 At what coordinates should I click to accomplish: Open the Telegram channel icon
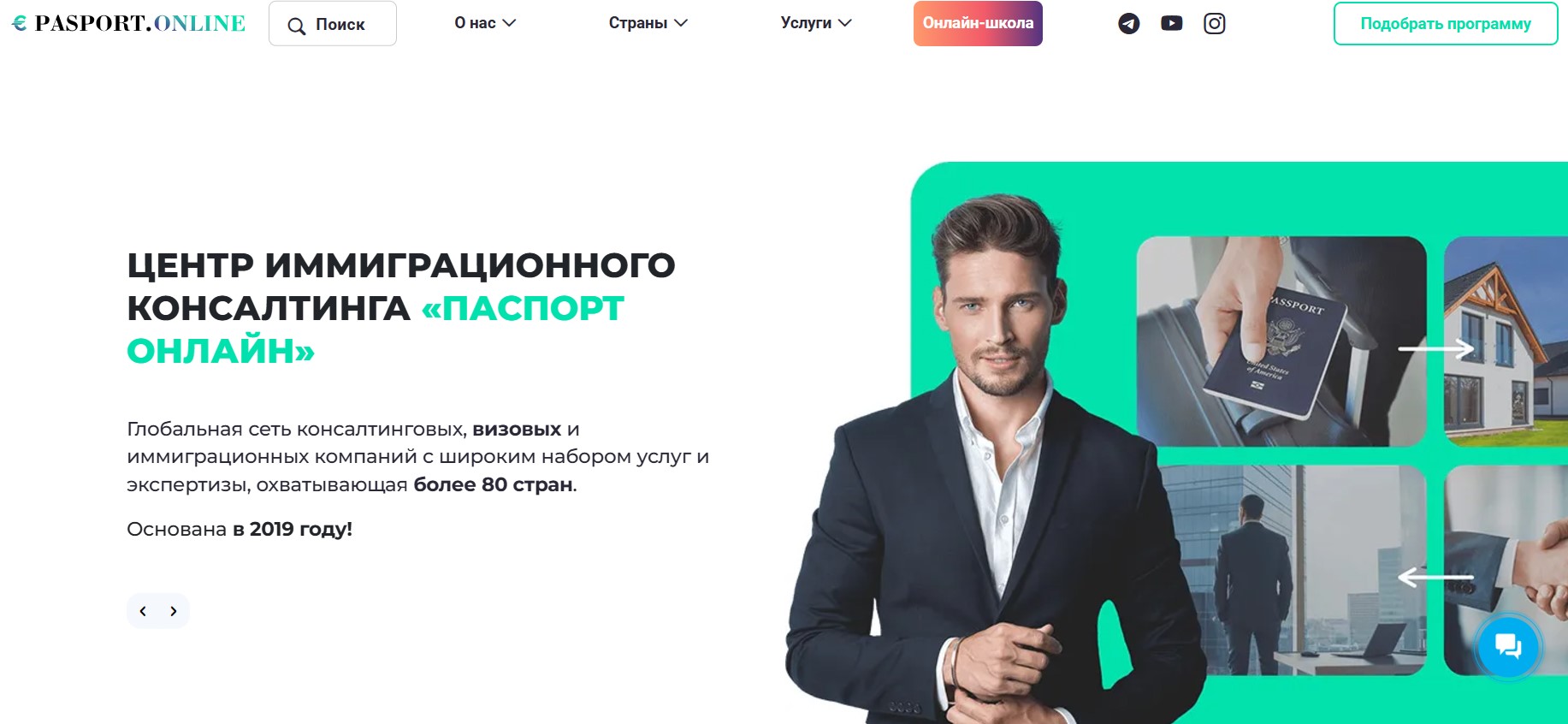[1128, 24]
